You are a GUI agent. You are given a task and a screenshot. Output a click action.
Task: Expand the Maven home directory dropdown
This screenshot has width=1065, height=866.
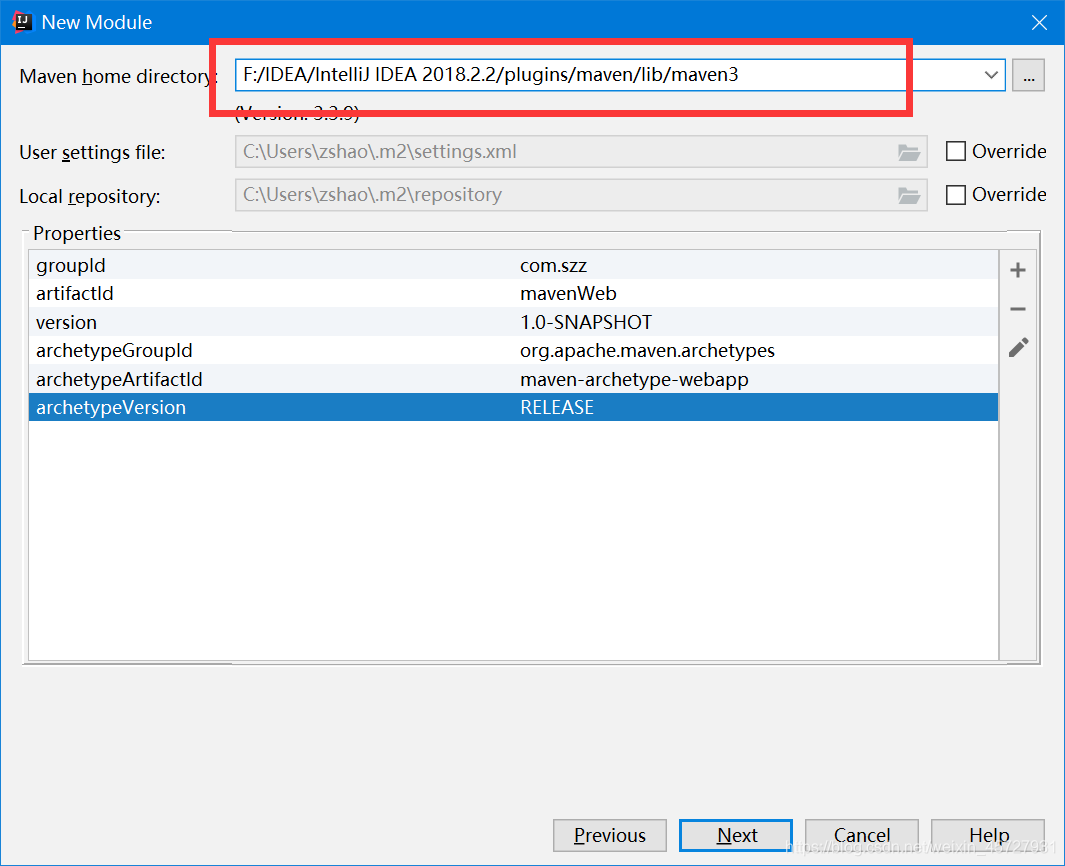[991, 75]
